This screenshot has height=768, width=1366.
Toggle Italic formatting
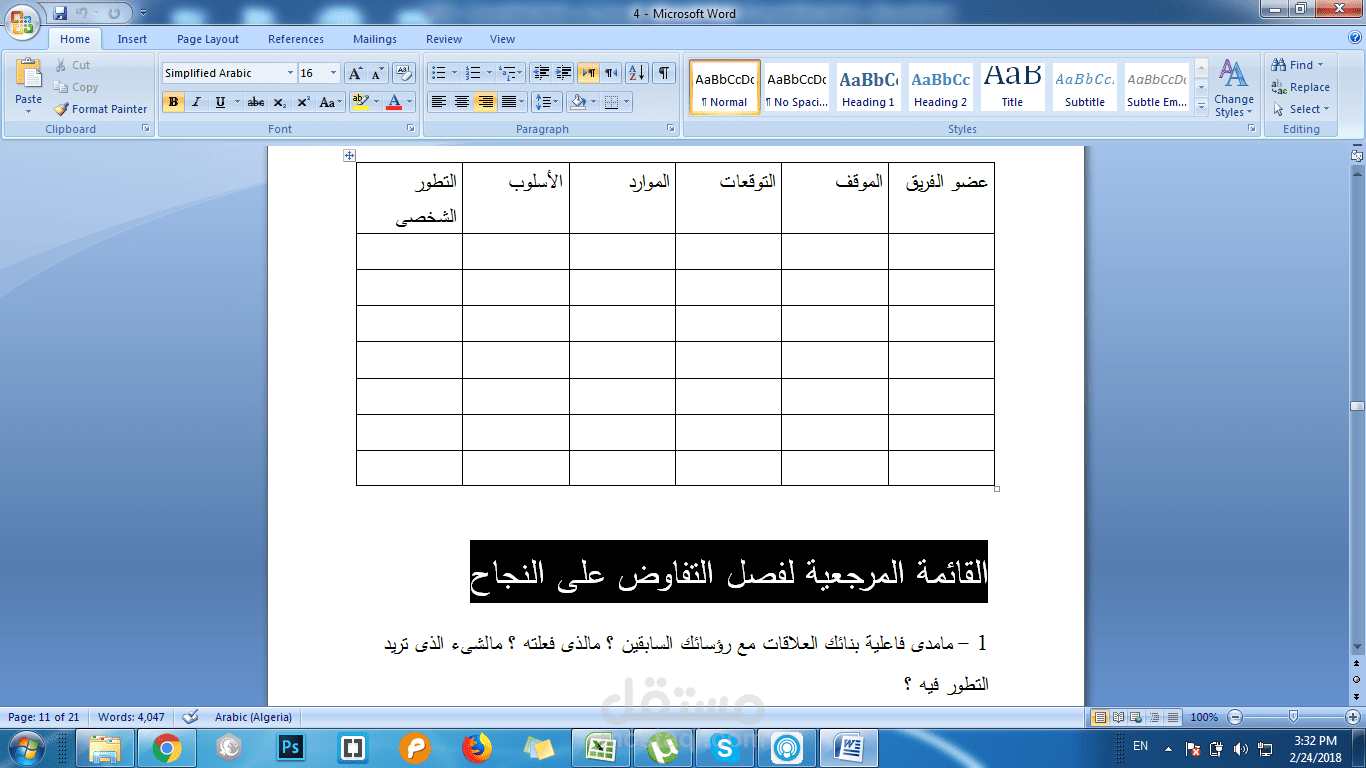coord(196,102)
